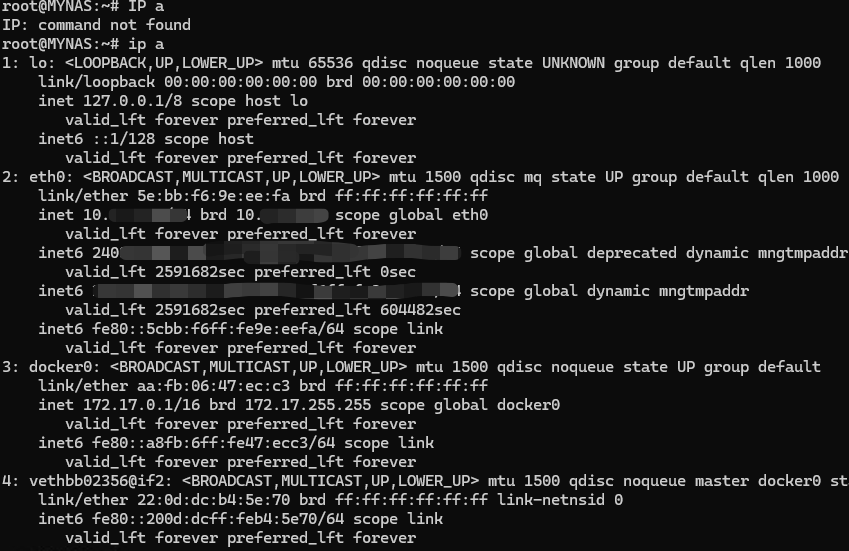Click the eth0 interface name
Viewport: 849px width, 551px height.
pos(47,177)
